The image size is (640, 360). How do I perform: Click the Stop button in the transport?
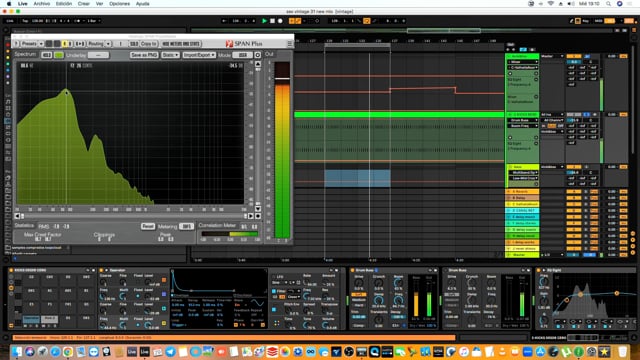pyautogui.click(x=272, y=21)
